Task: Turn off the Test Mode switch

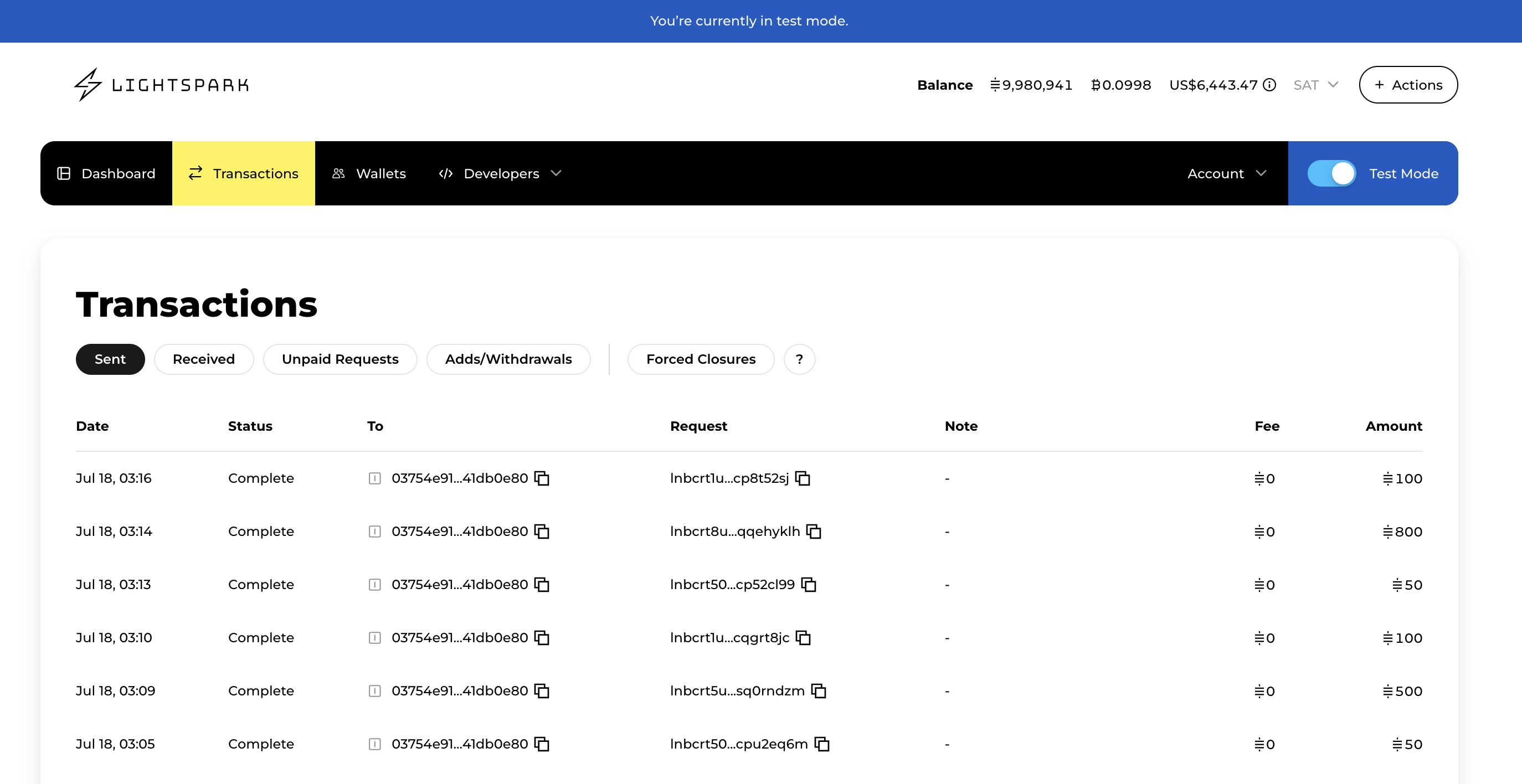Action: point(1331,173)
